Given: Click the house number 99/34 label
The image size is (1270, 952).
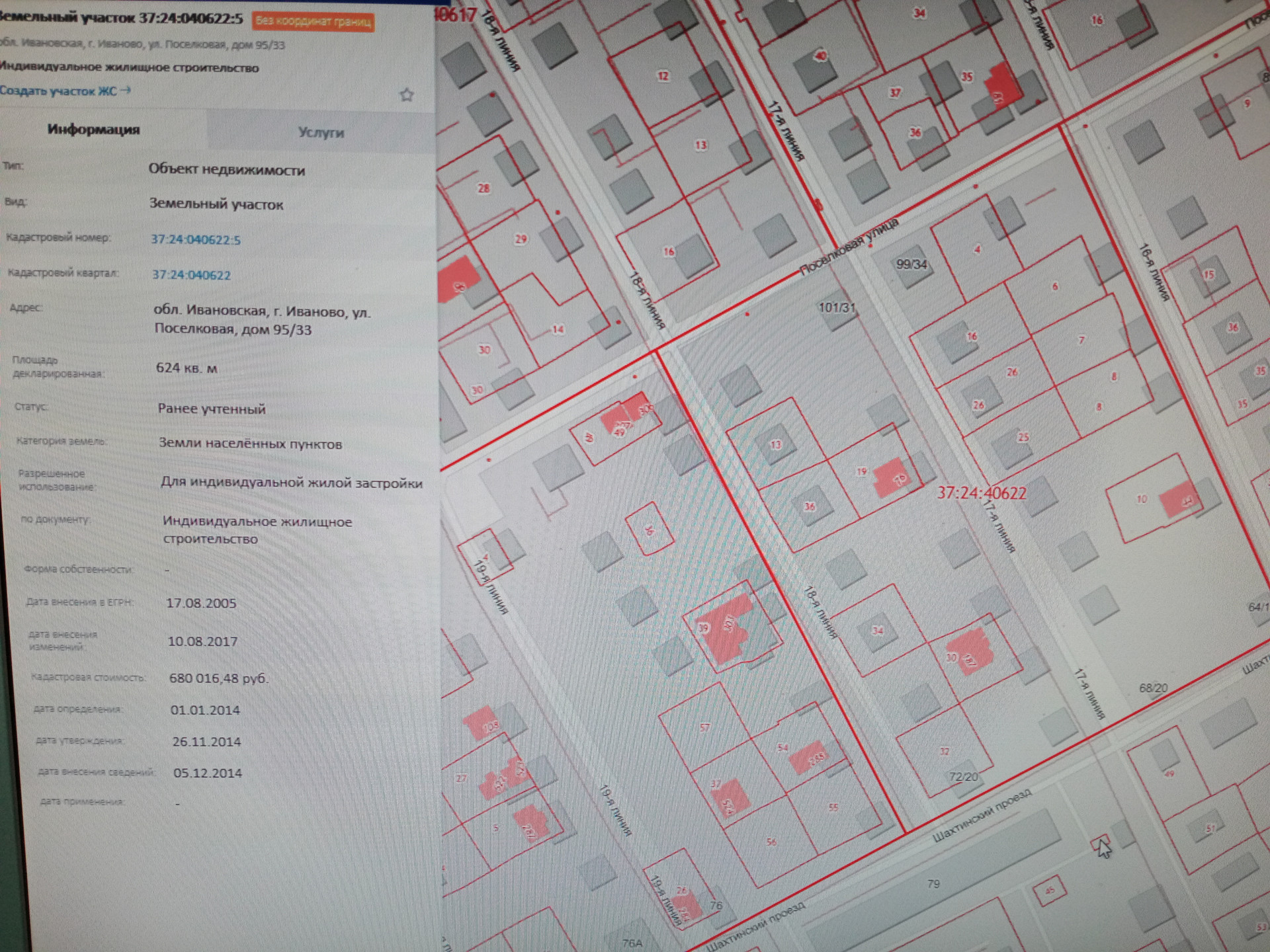Looking at the screenshot, I should click(911, 265).
